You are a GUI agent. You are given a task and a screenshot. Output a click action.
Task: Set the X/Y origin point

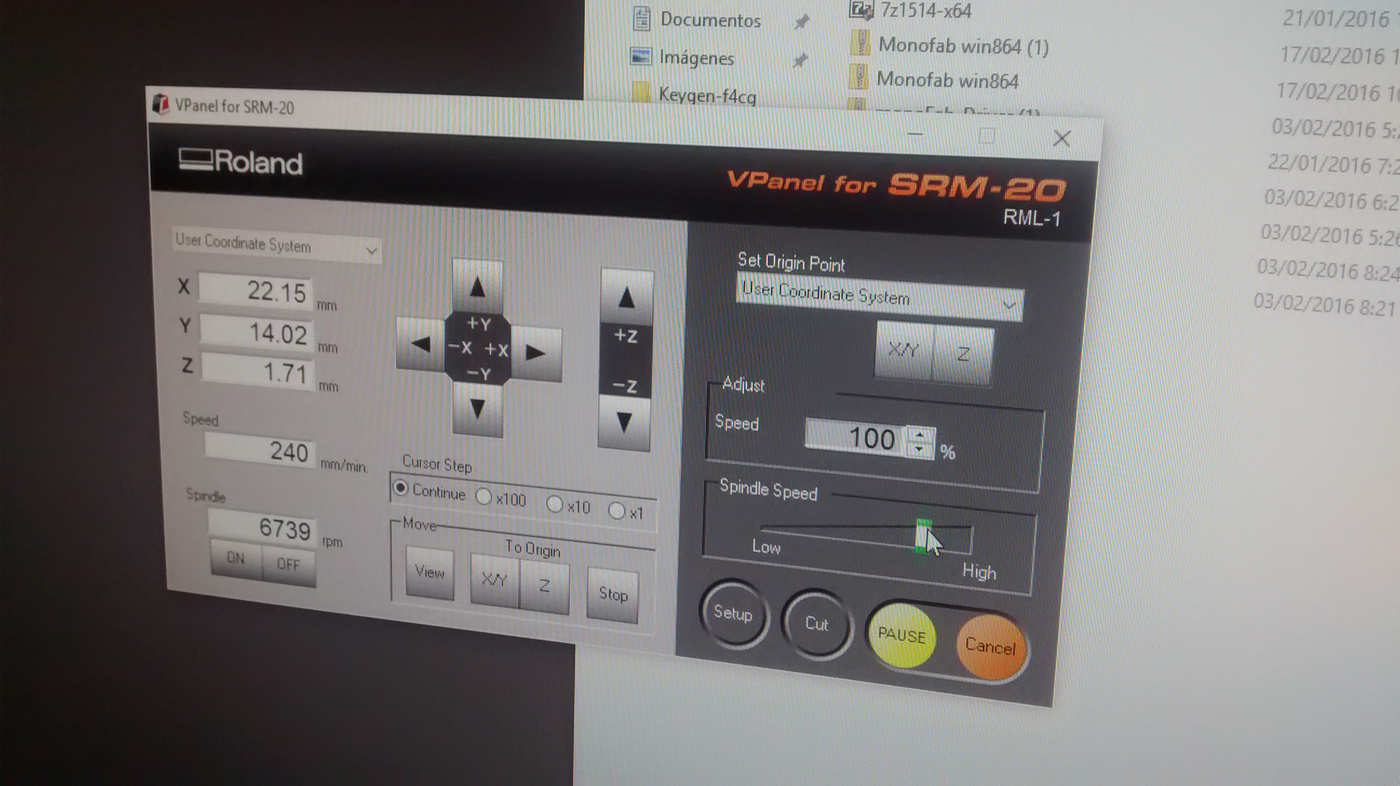pos(904,349)
